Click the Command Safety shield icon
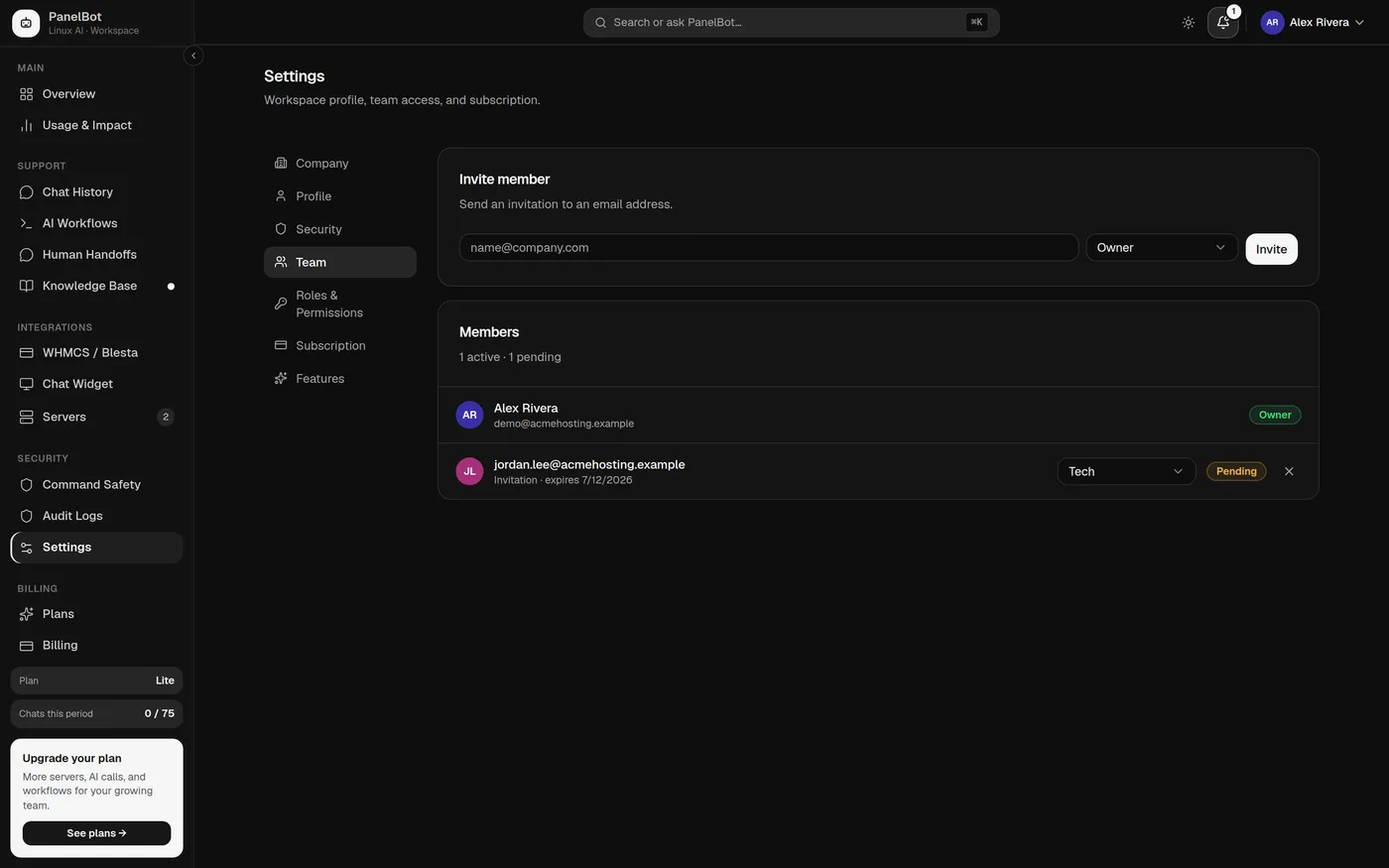 click(x=27, y=485)
